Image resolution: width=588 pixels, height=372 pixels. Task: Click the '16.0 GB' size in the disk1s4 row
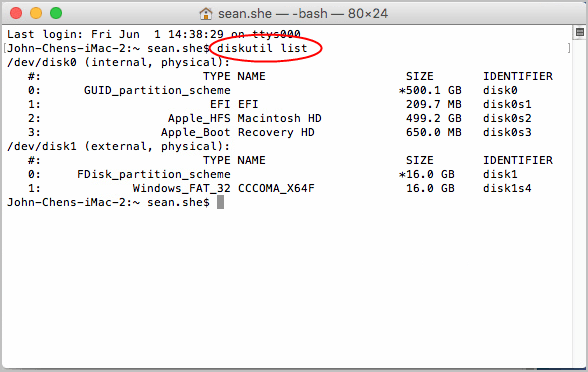click(430, 188)
